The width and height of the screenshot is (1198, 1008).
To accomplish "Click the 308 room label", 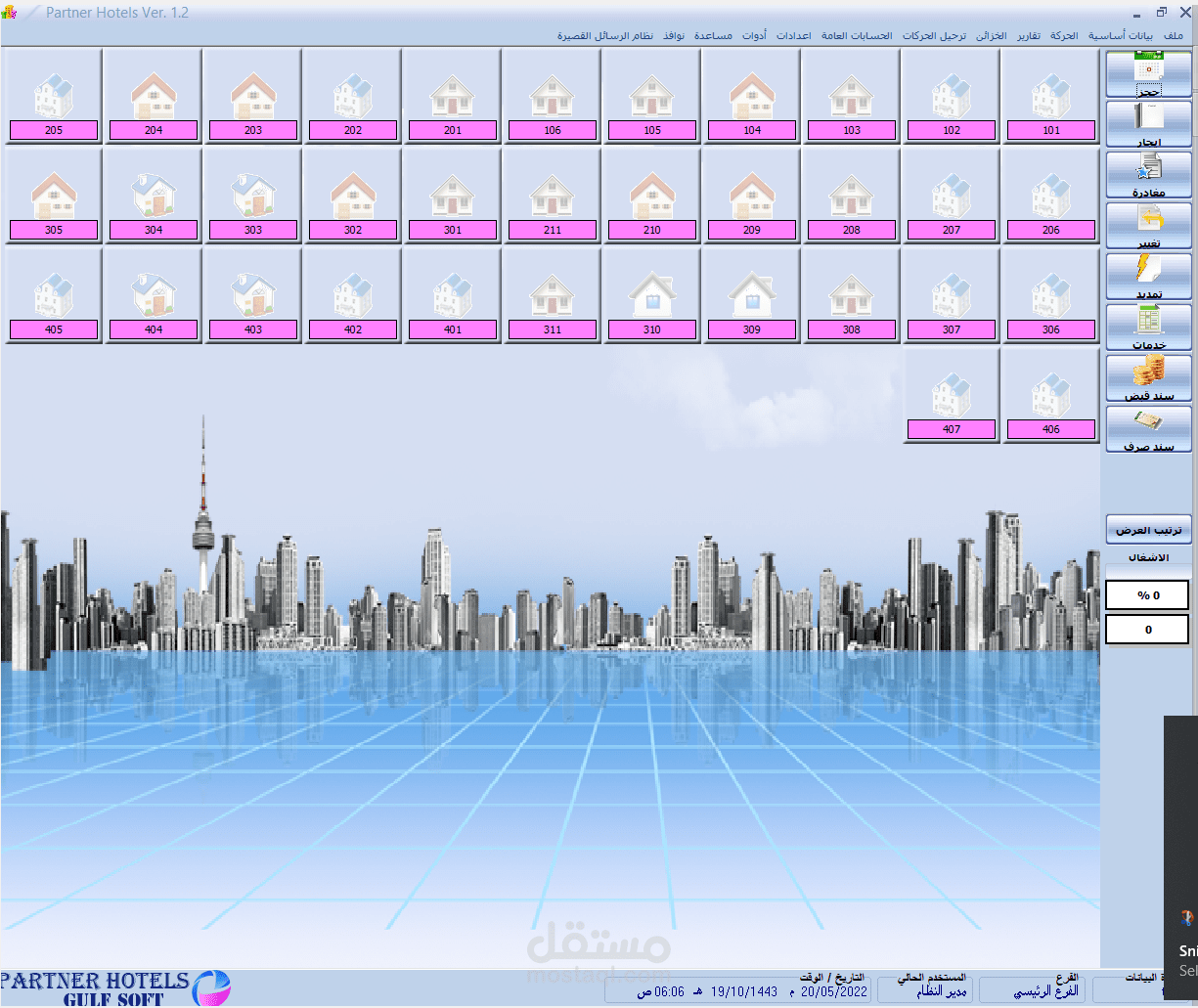I will [x=852, y=329].
